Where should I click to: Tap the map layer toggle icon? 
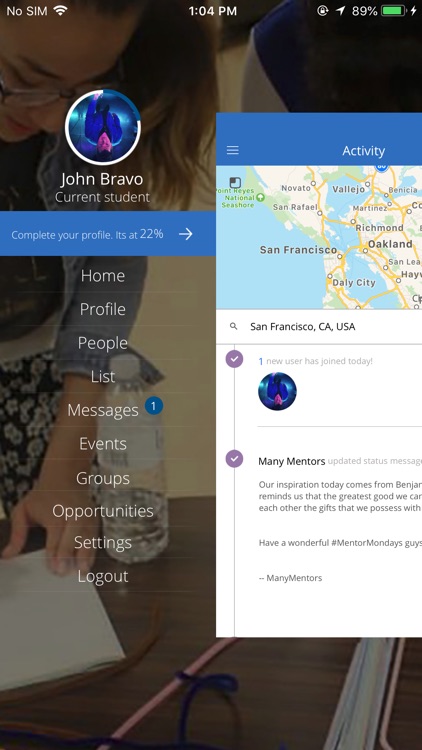(x=235, y=182)
